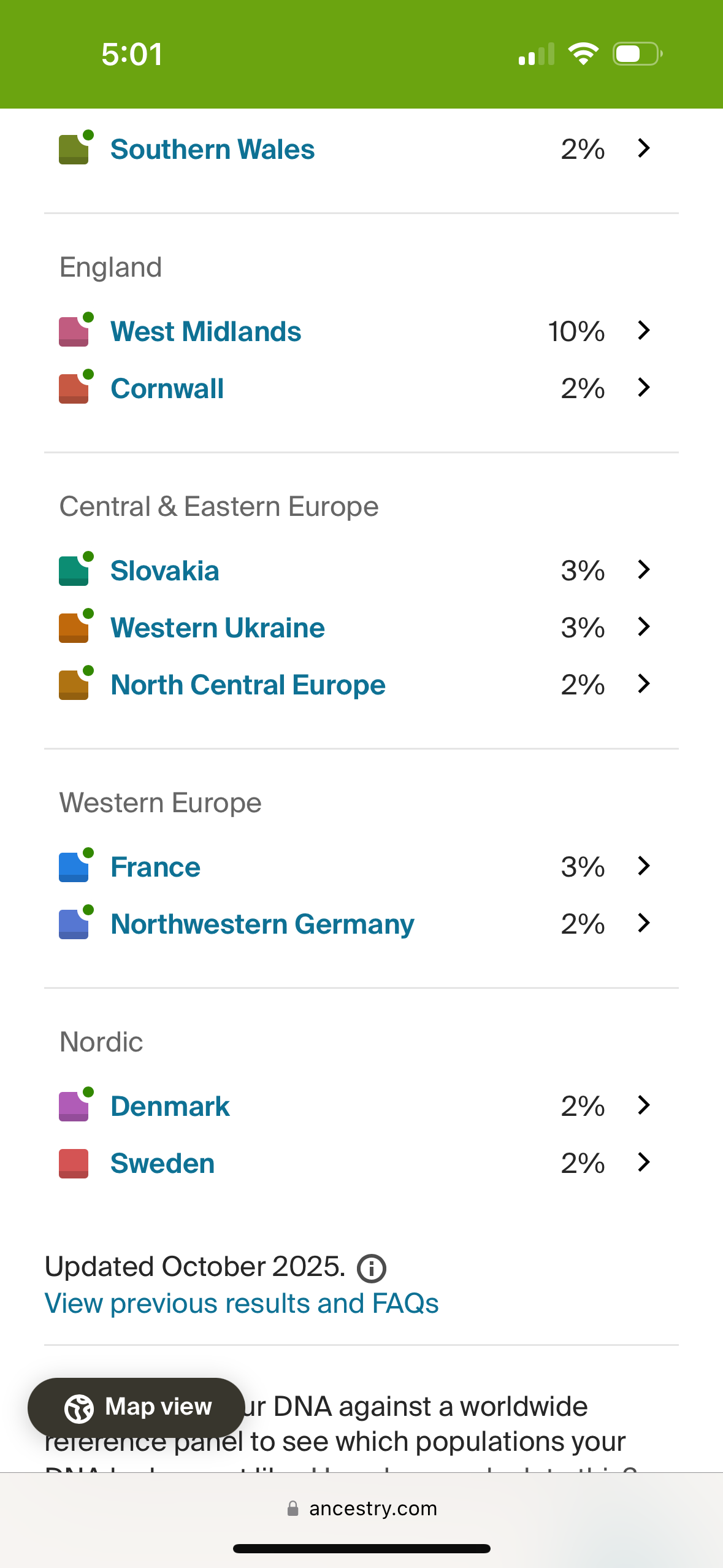723x1568 pixels.
Task: Click the lock icon in the address bar
Action: point(293,1508)
